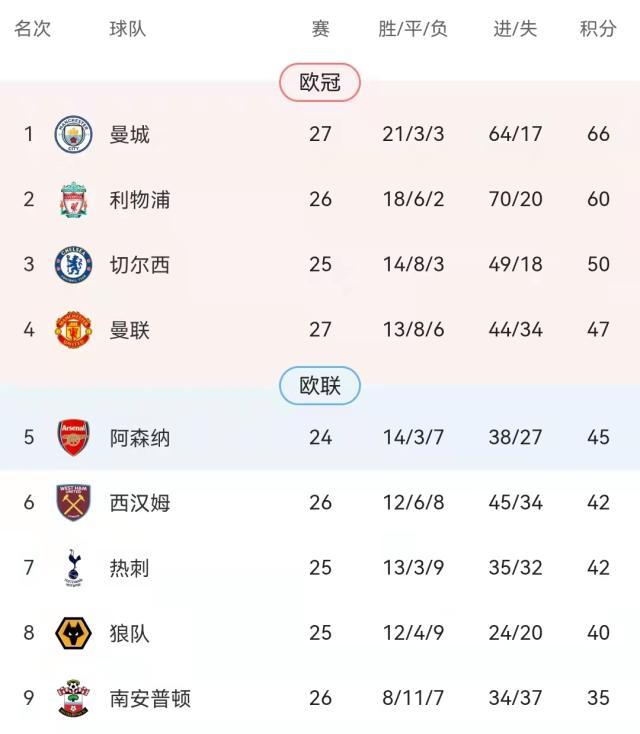Click 阿森纳 points value 45
The width and height of the screenshot is (640, 734).
[598, 438]
